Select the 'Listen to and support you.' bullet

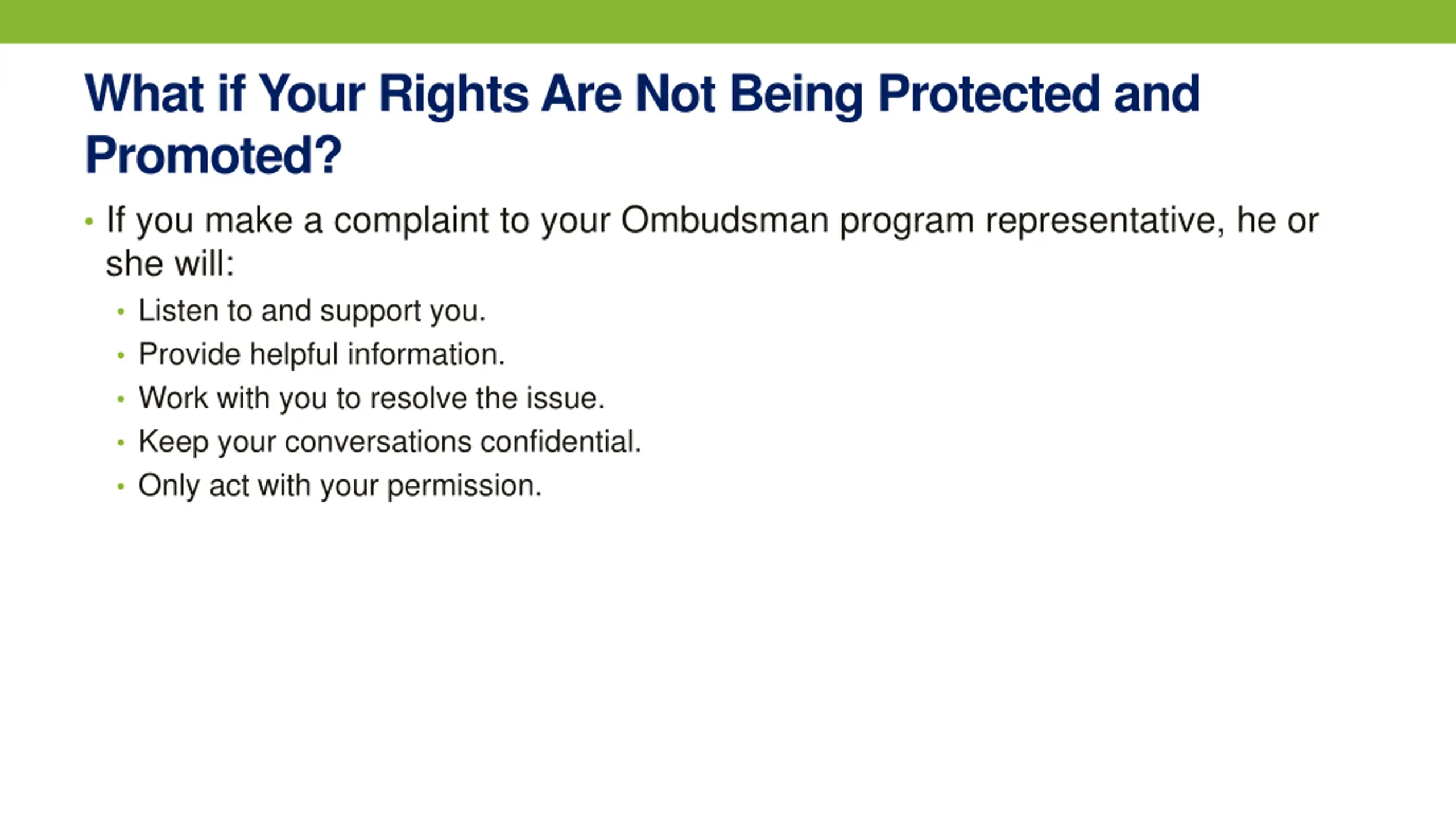312,311
